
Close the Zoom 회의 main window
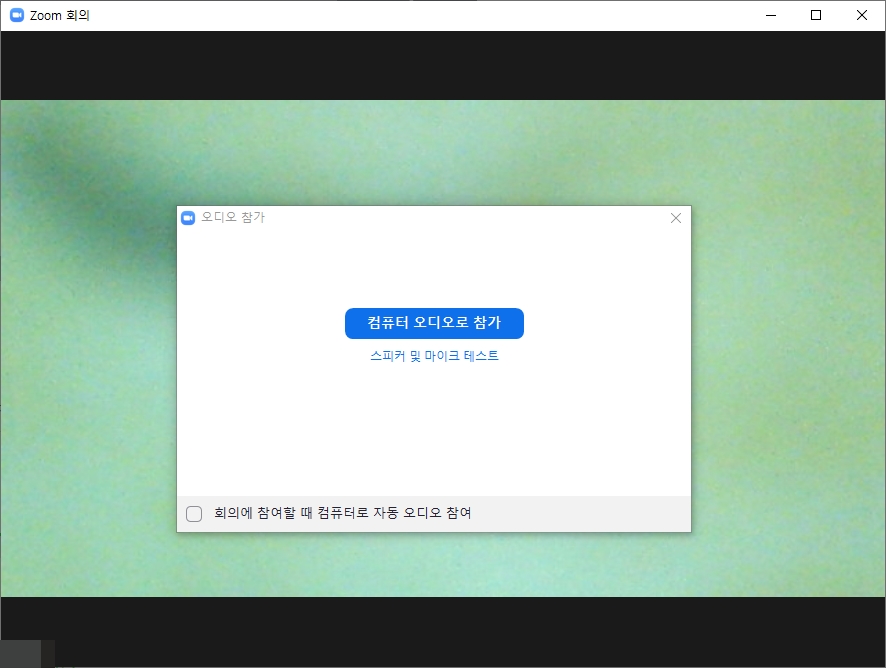pos(862,15)
